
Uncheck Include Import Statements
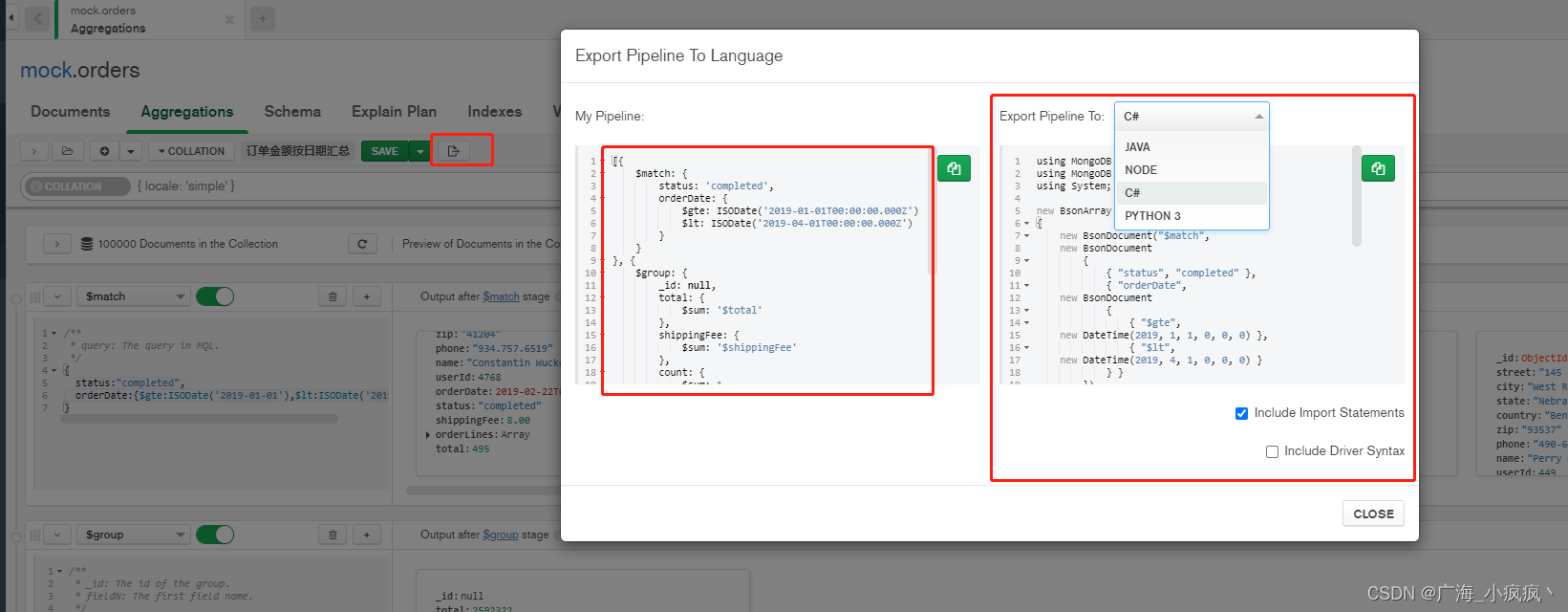[1241, 413]
